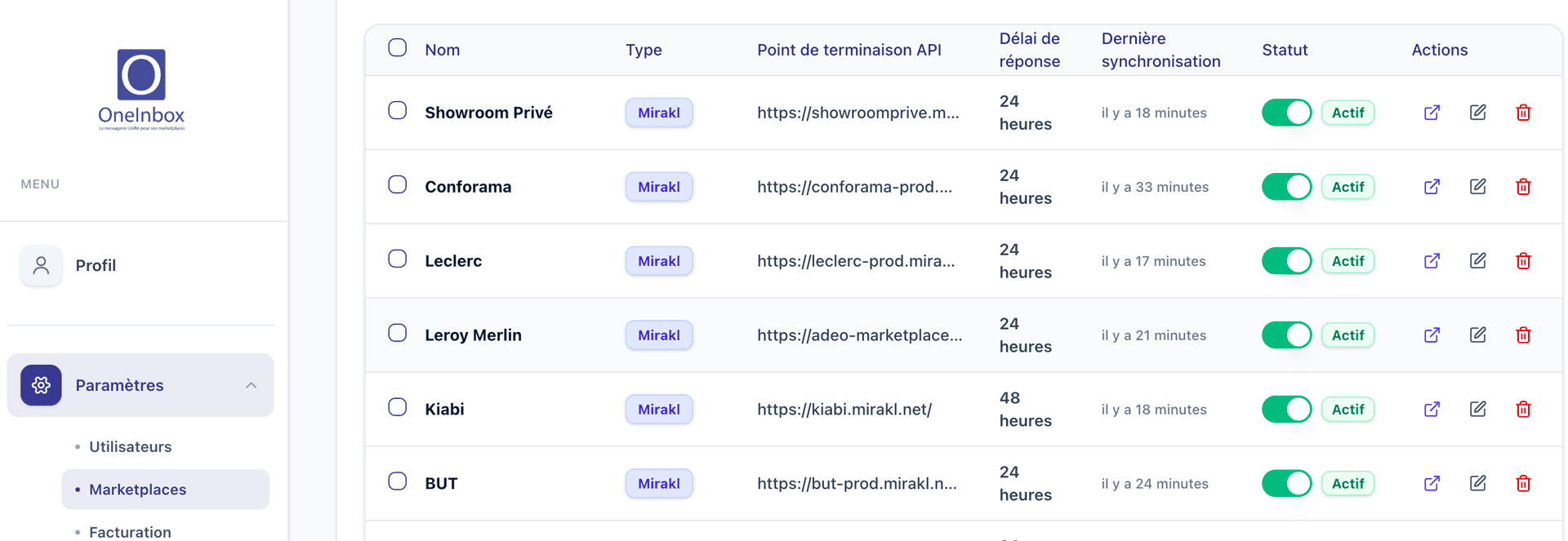The image size is (1568, 541).
Task: Go to Utilisateurs submenu
Action: (131, 447)
